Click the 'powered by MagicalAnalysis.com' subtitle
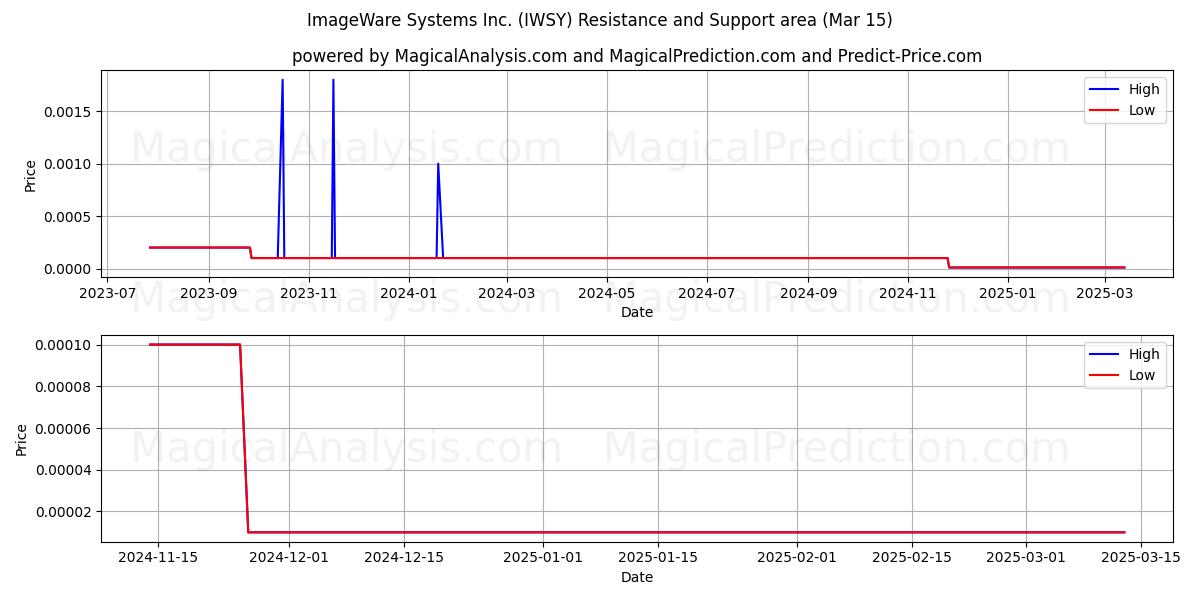This screenshot has width=1200, height=600. pos(637,56)
